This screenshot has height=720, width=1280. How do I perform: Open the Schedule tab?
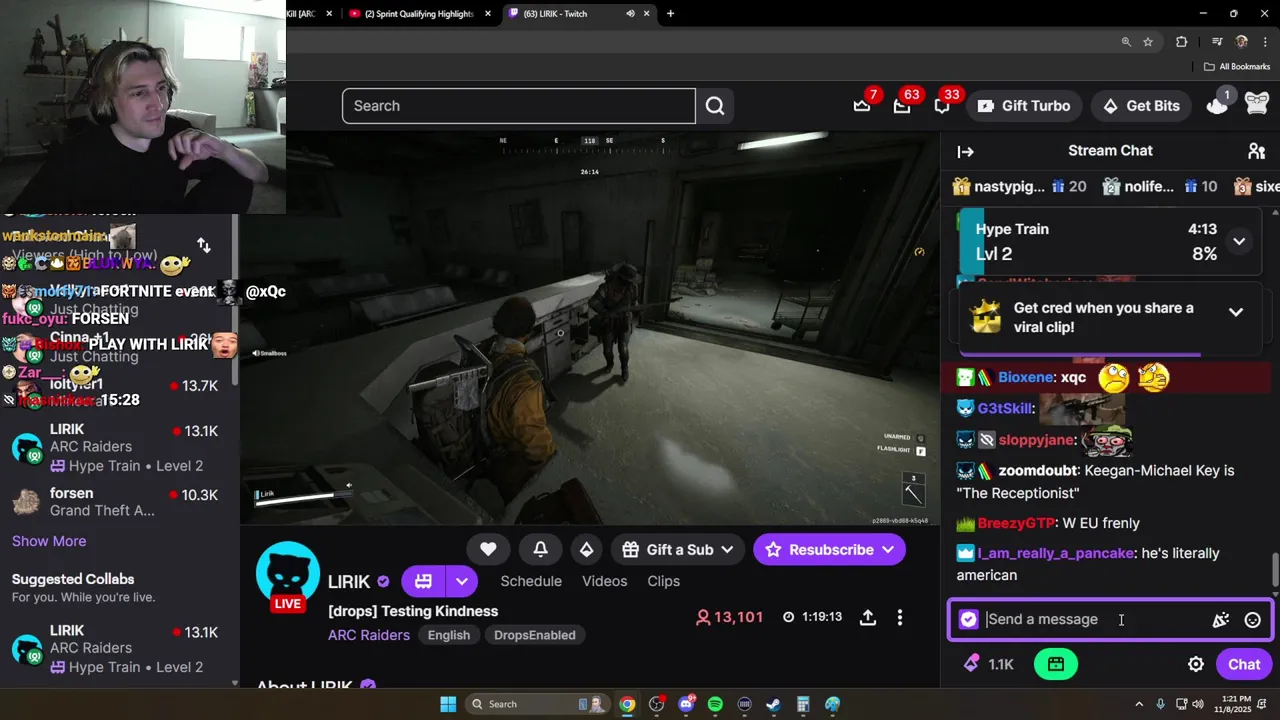click(x=531, y=581)
